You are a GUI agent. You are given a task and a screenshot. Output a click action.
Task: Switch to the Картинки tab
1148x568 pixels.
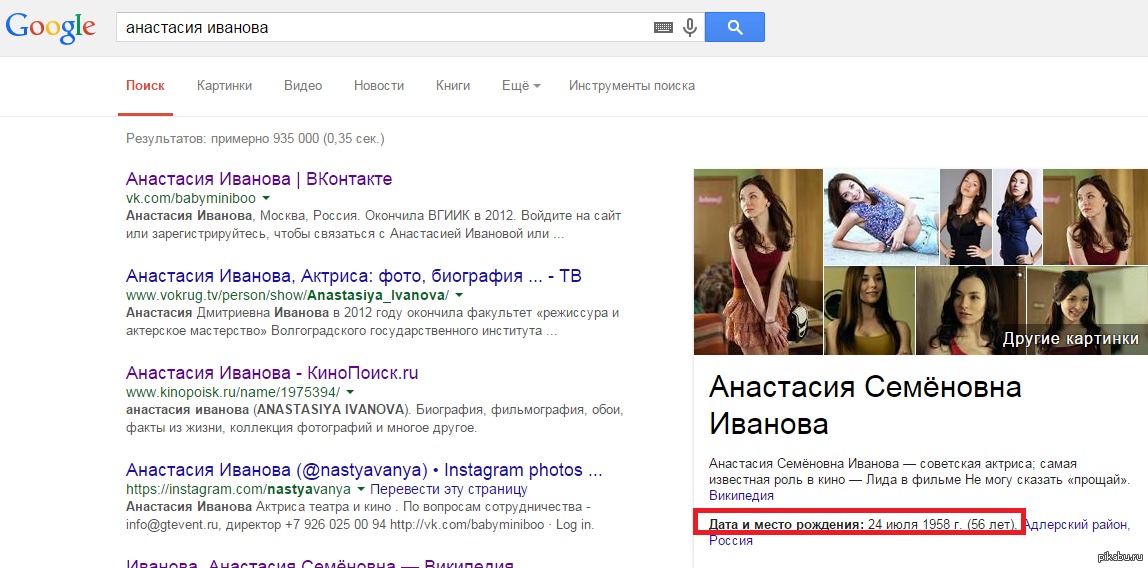click(224, 86)
